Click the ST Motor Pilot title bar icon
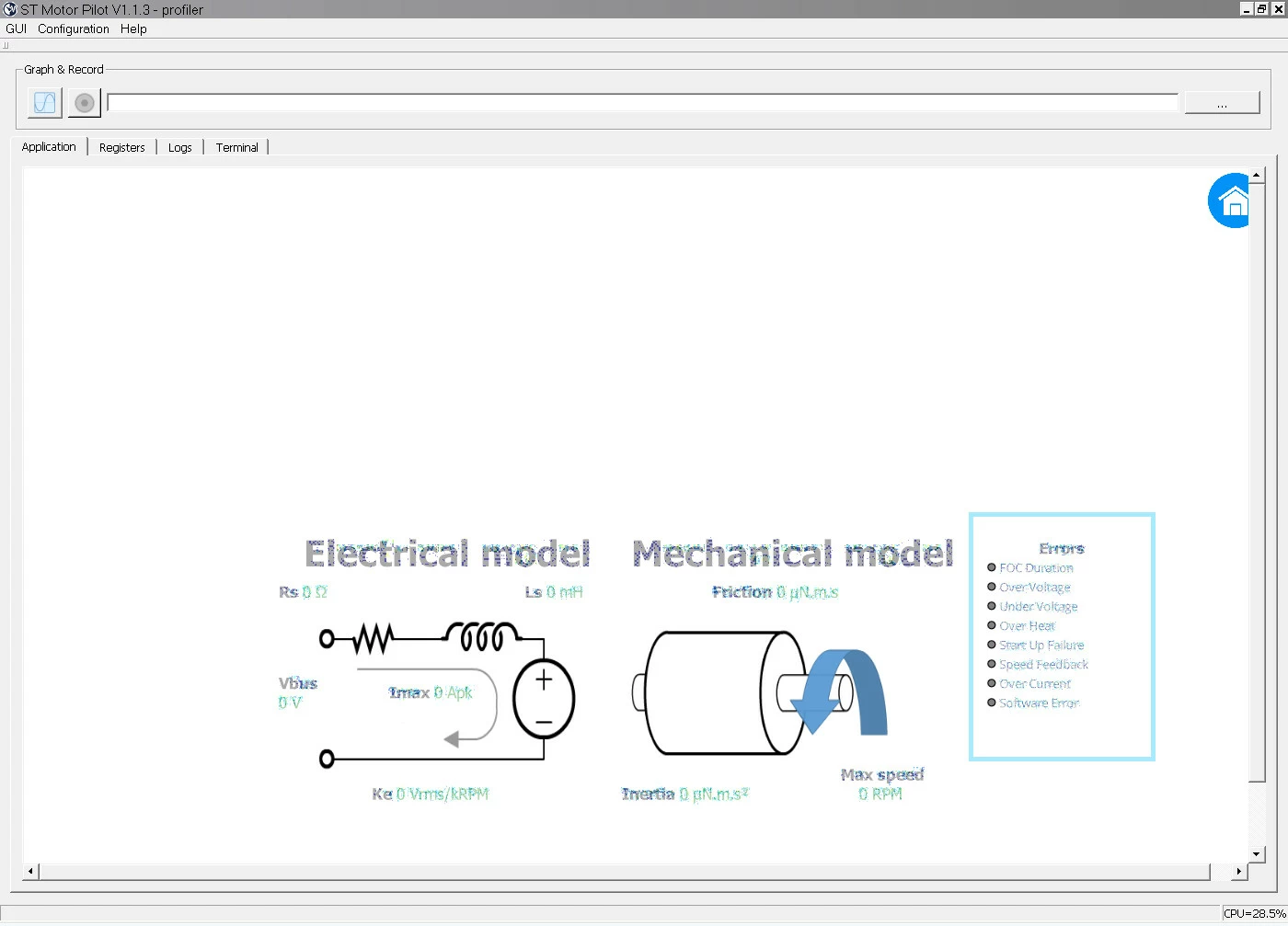 (10, 9)
